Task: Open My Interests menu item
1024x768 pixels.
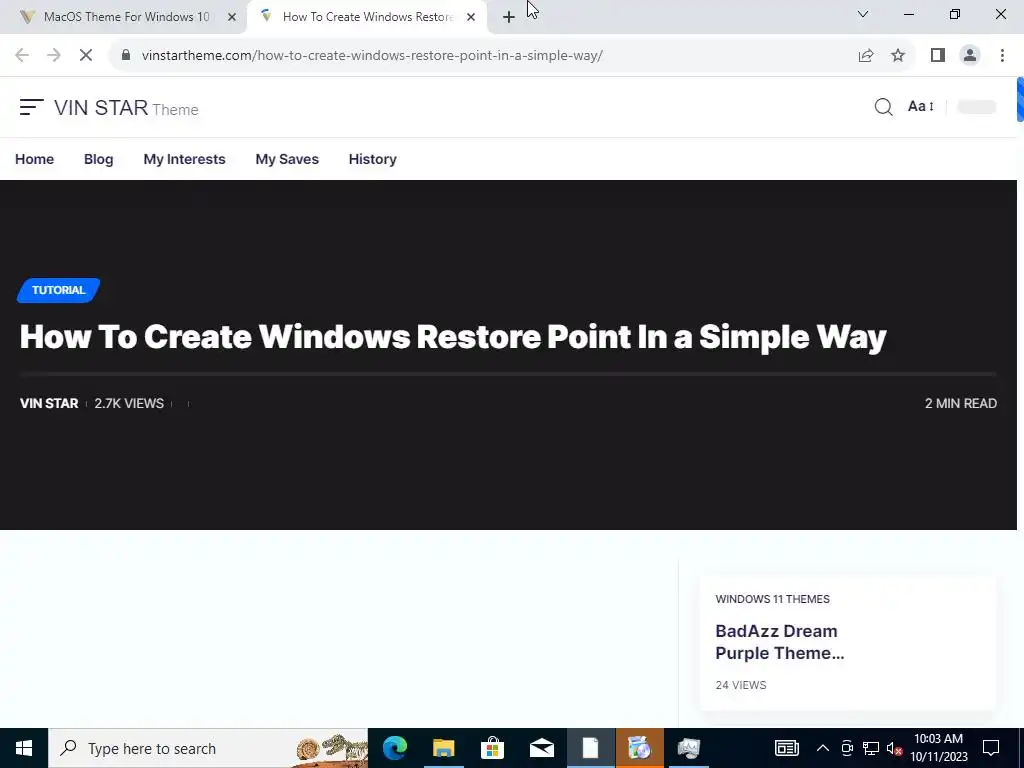Action: point(184,159)
